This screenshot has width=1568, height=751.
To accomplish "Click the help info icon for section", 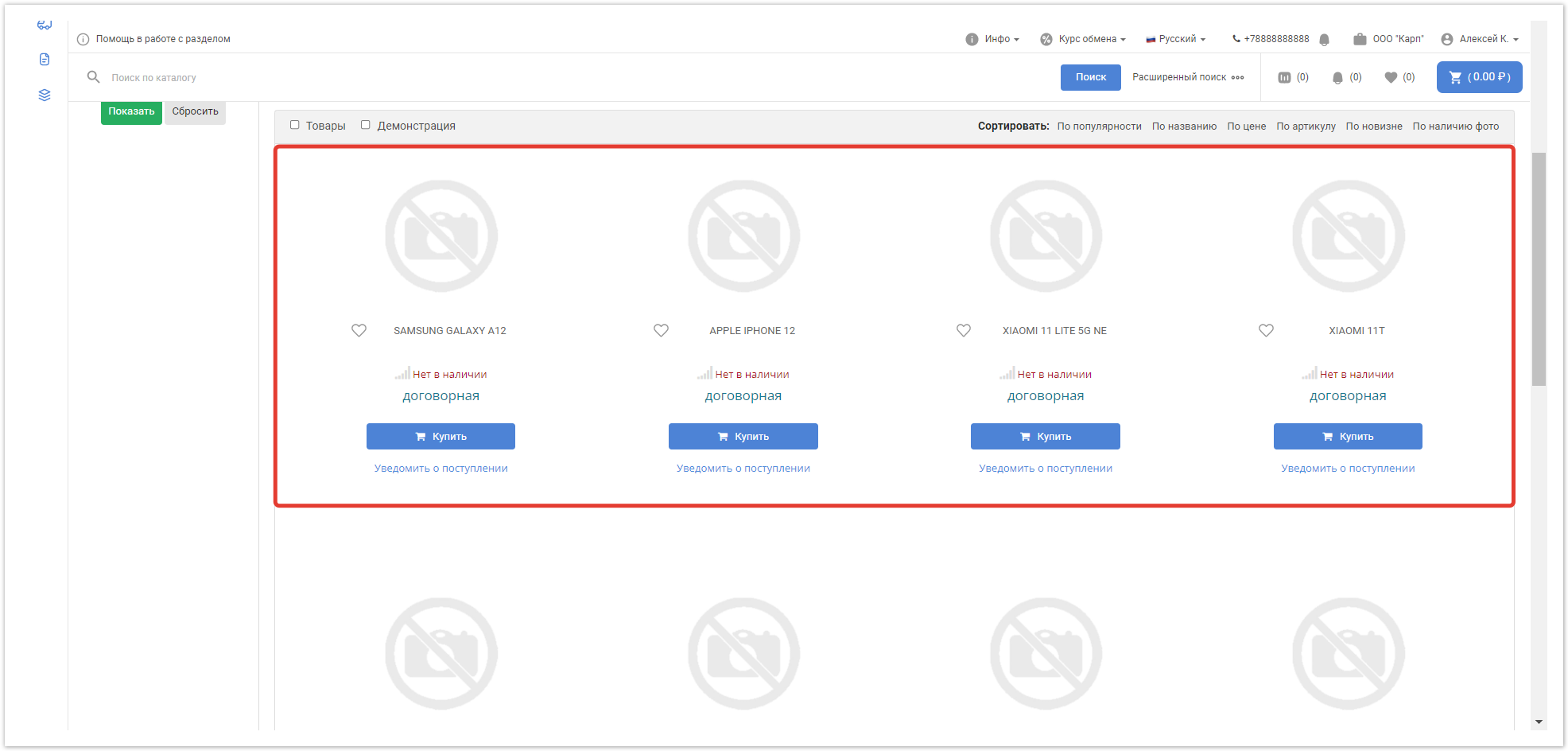I will pos(83,39).
